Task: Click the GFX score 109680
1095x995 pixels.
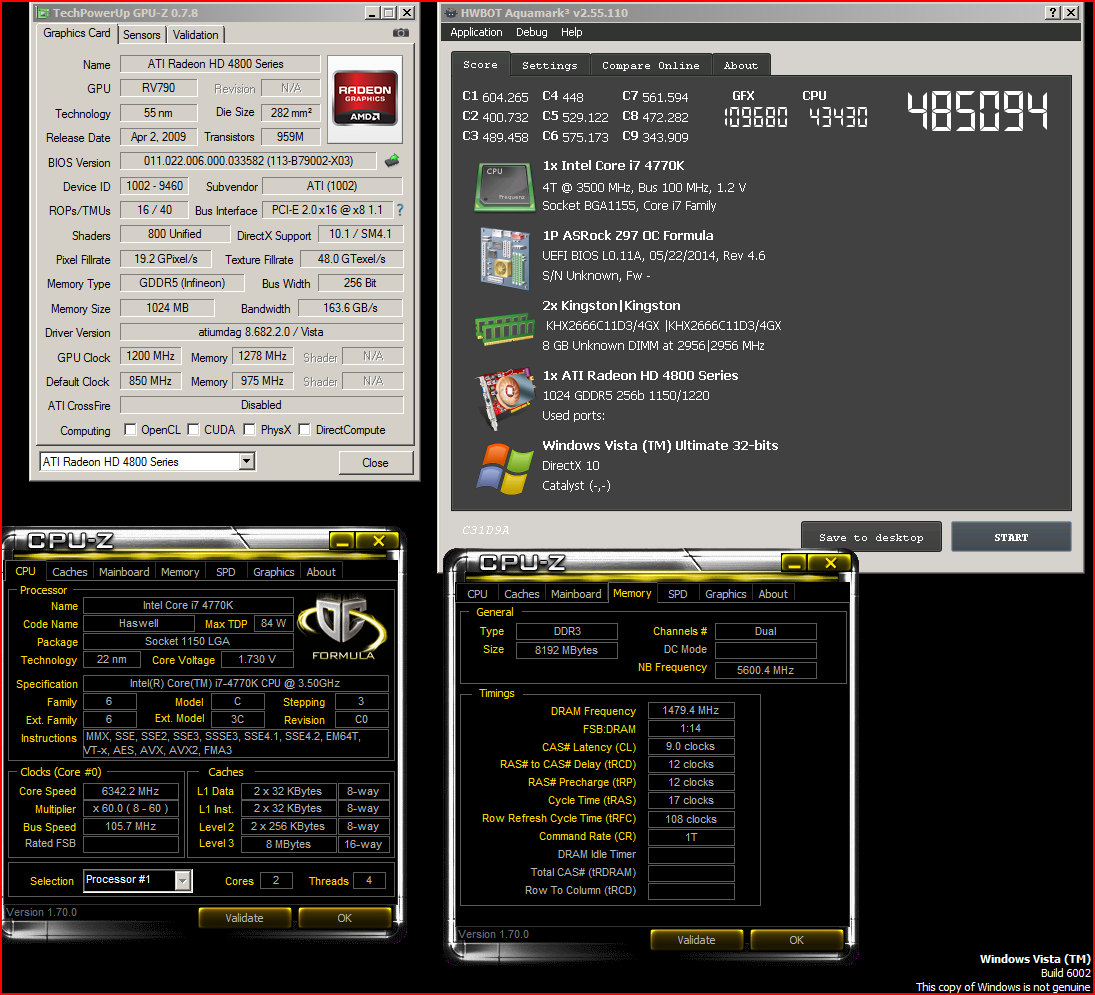Action: (x=756, y=117)
